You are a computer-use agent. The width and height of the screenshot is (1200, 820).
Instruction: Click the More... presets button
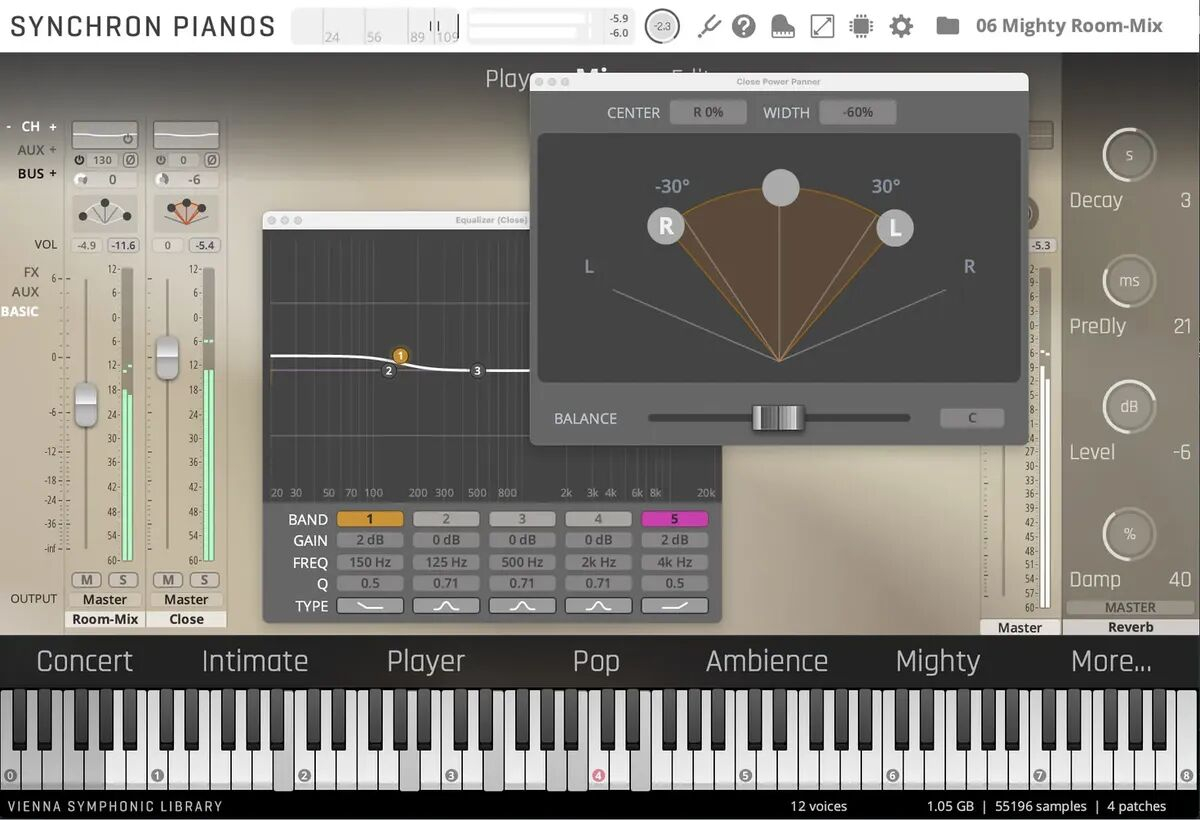(1111, 661)
